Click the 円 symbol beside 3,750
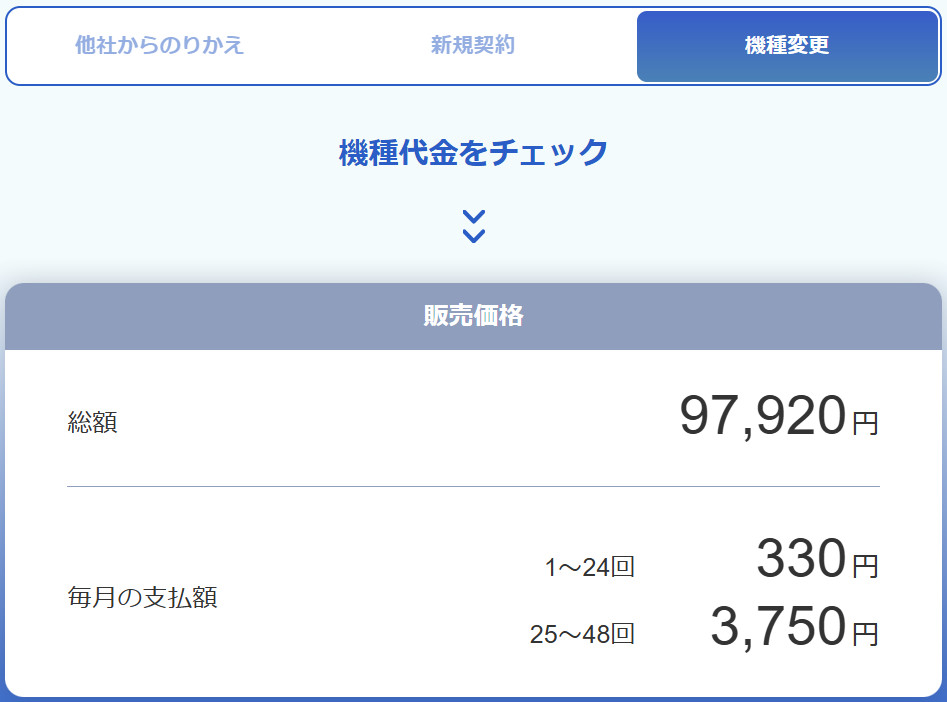The height and width of the screenshot is (702, 947). 865,634
